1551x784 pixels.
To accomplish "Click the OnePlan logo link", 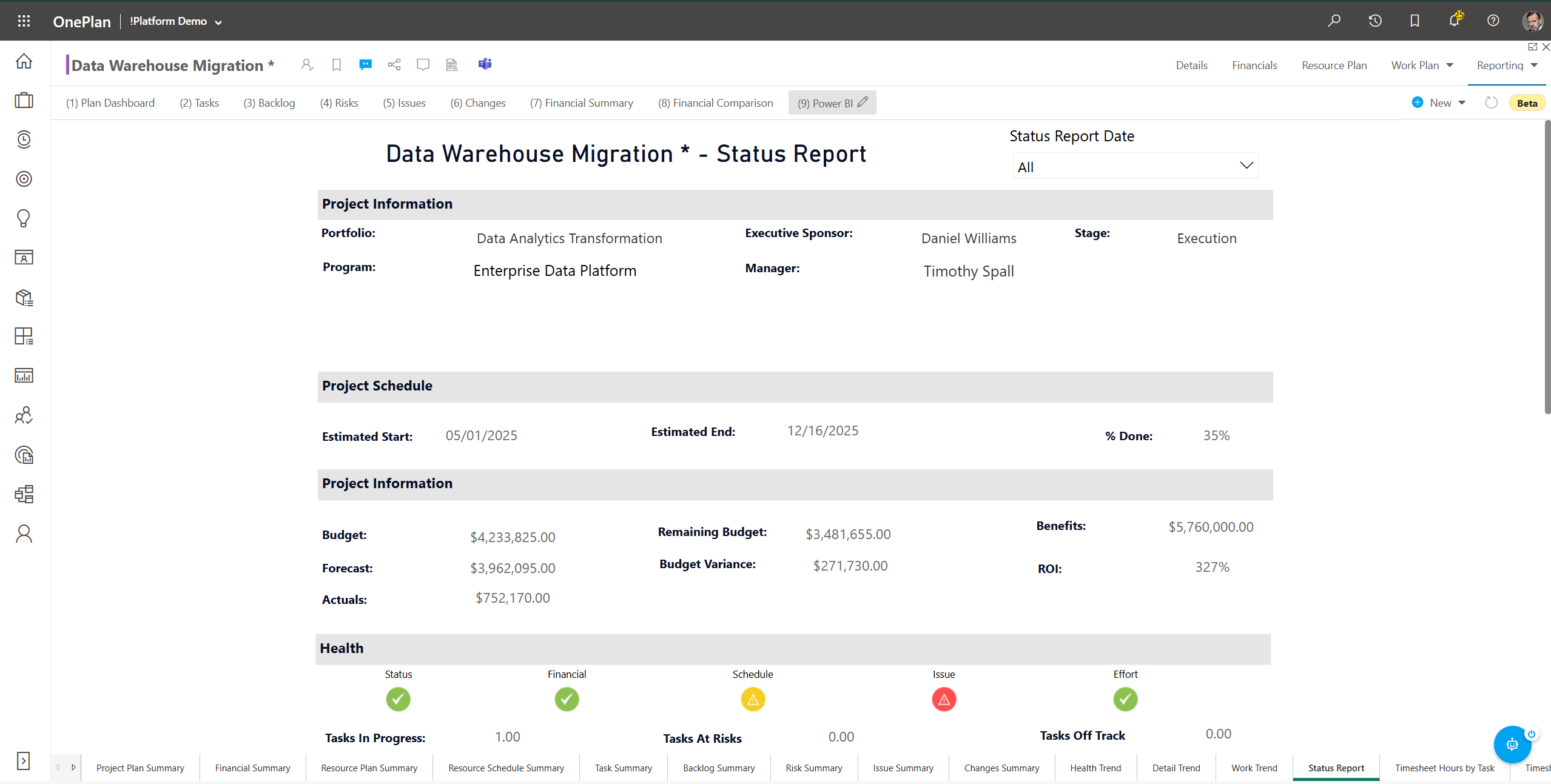I will click(82, 22).
